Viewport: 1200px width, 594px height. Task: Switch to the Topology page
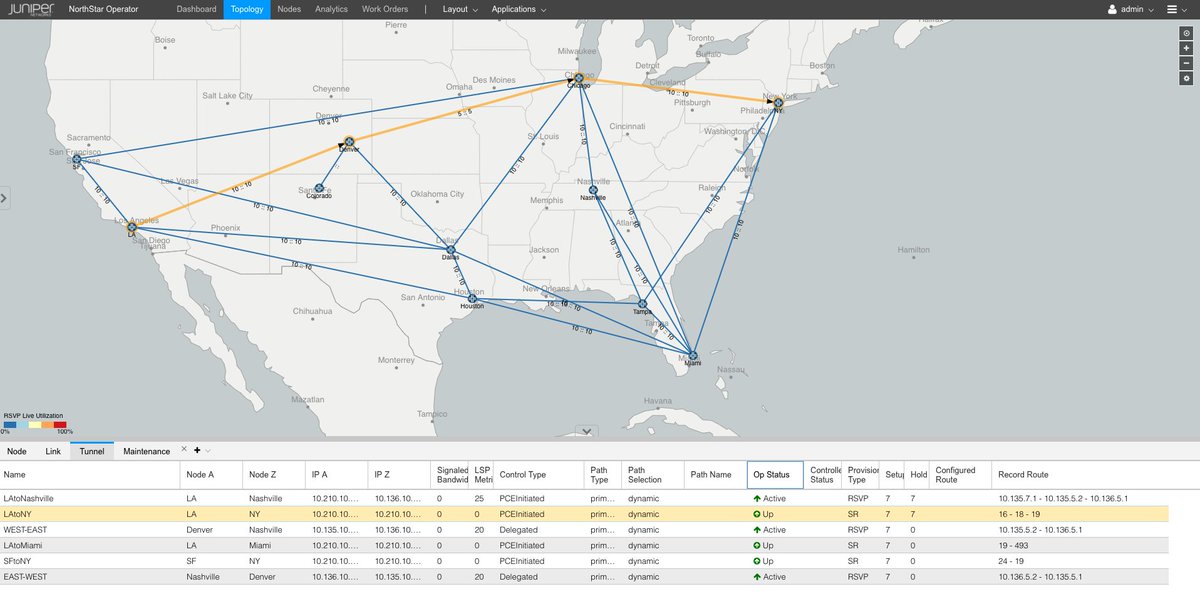246,9
